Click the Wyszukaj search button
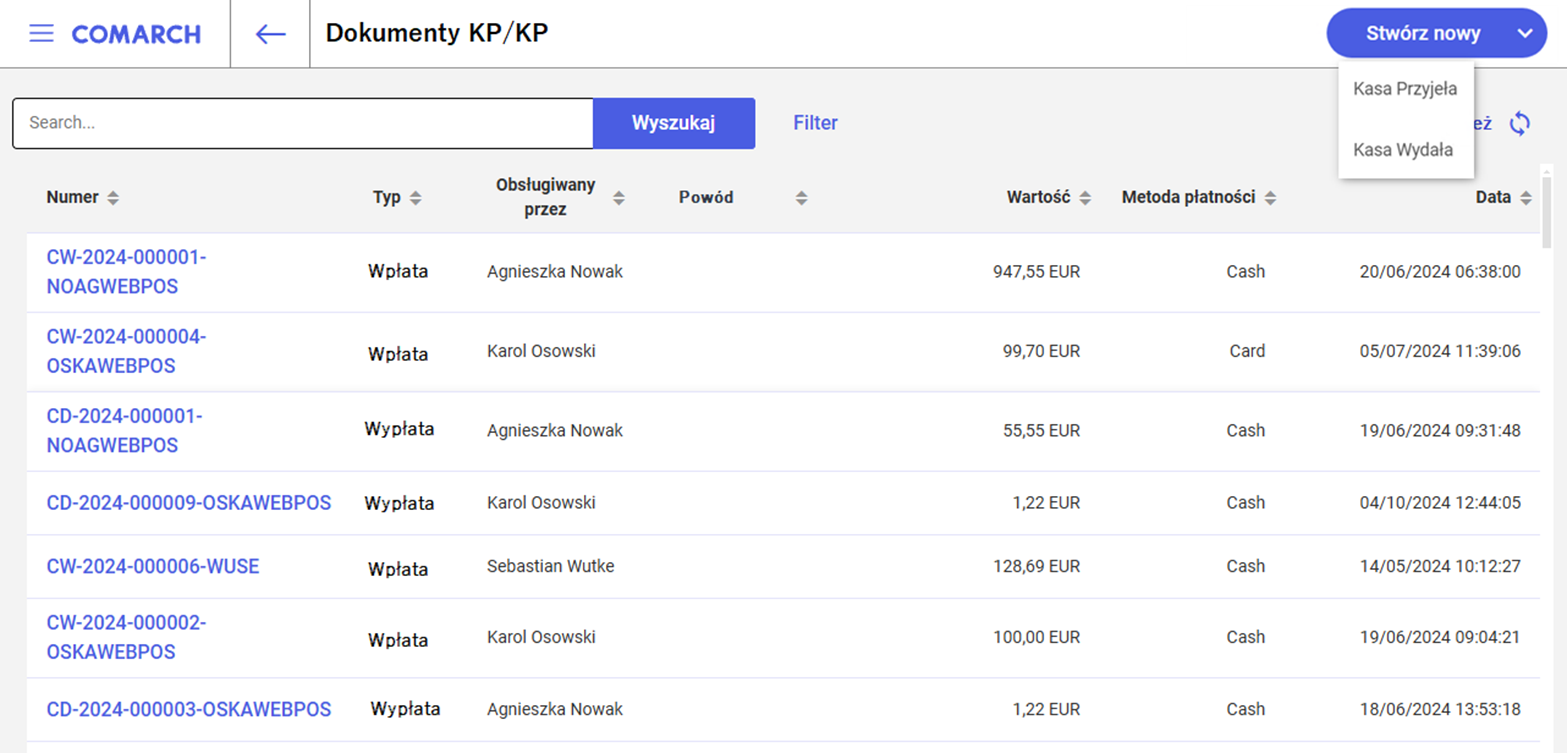Screen dimensions: 1567x753 674,123
